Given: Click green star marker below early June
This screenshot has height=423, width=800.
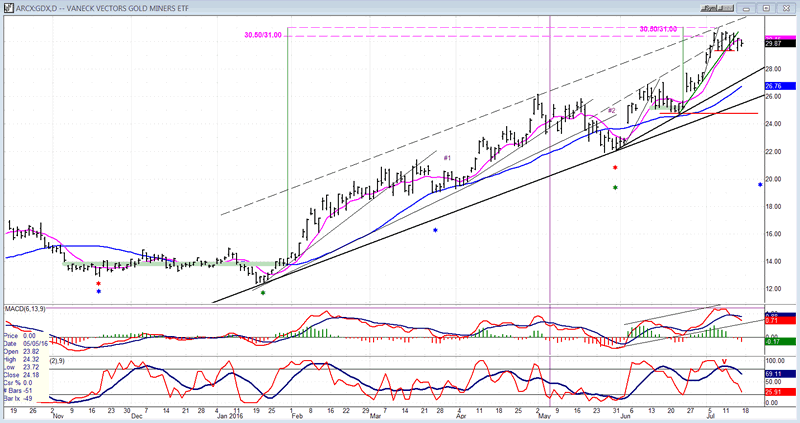Looking at the screenshot, I should [615, 188].
